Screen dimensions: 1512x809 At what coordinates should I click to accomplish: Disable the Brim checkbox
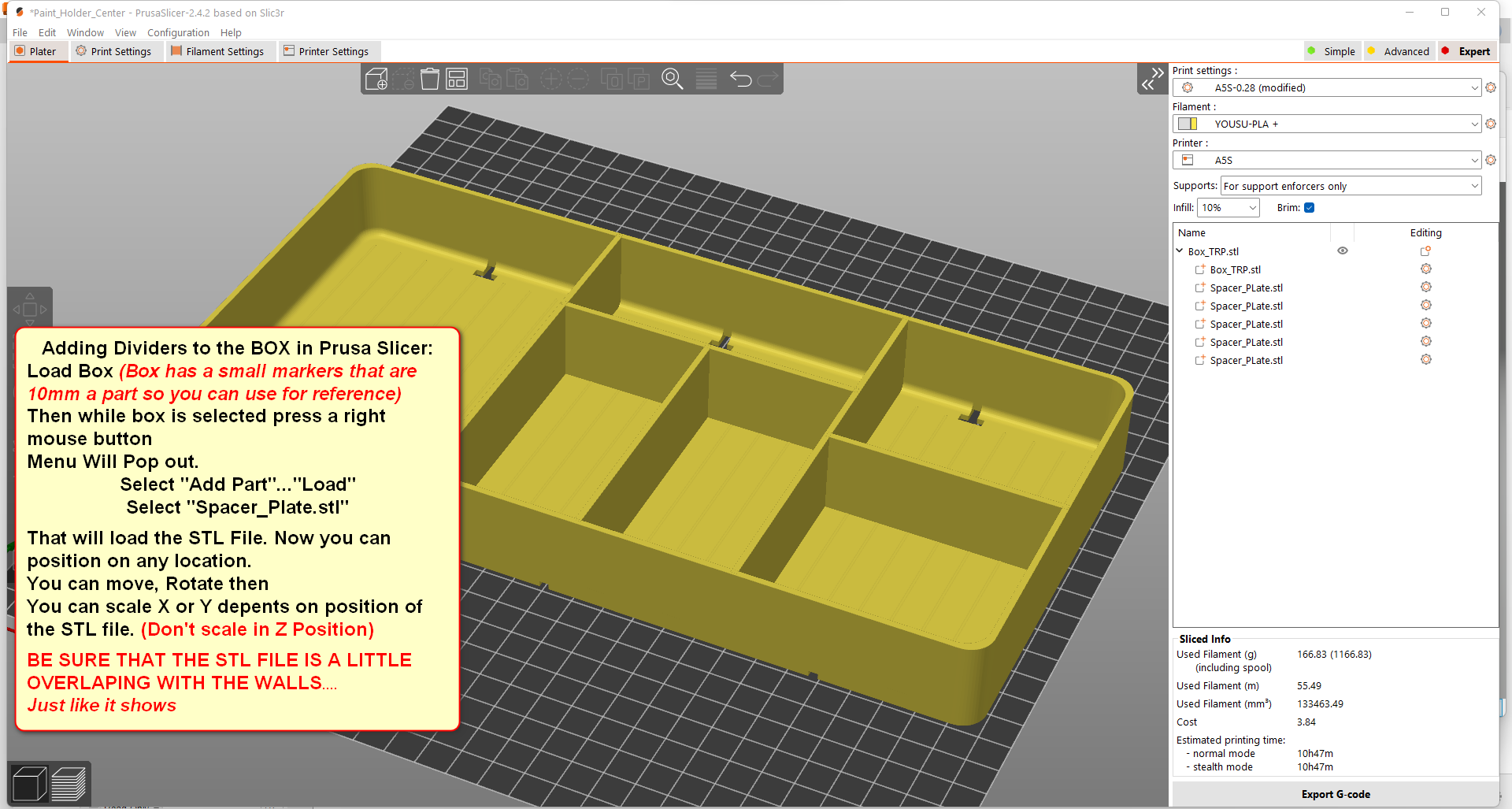1310,207
